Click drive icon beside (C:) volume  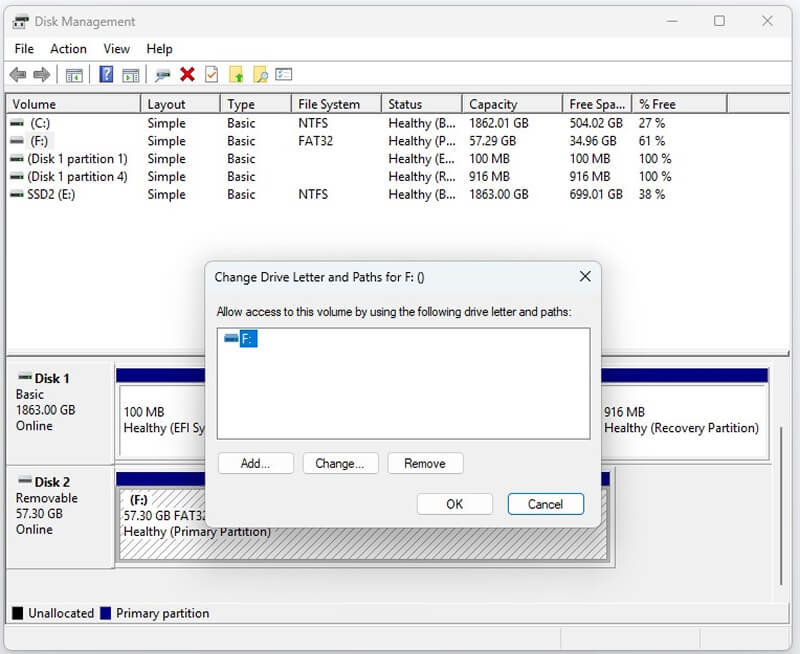pos(17,123)
